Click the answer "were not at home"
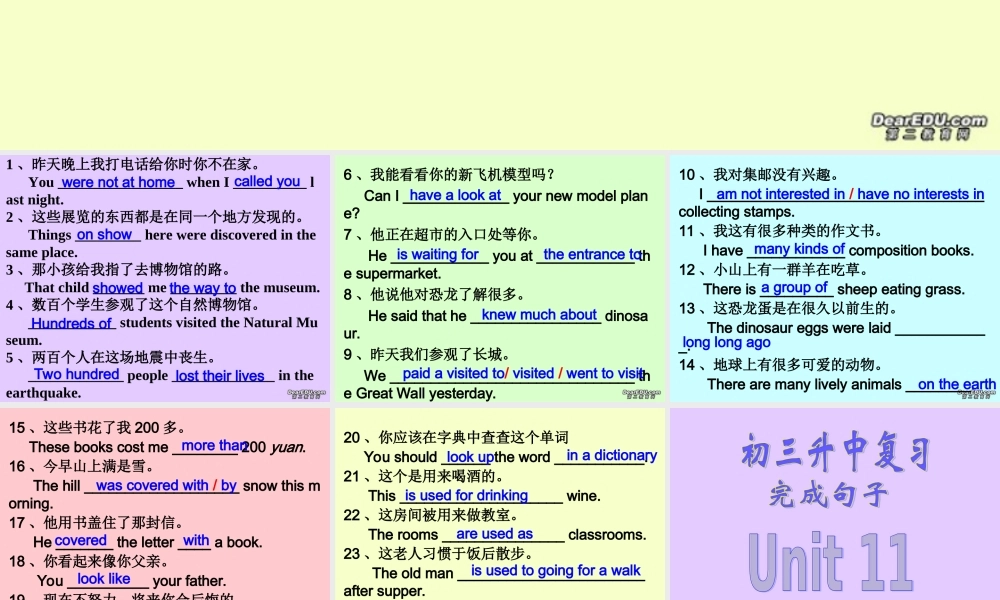This screenshot has width=1000, height=600. pyautogui.click(x=119, y=182)
